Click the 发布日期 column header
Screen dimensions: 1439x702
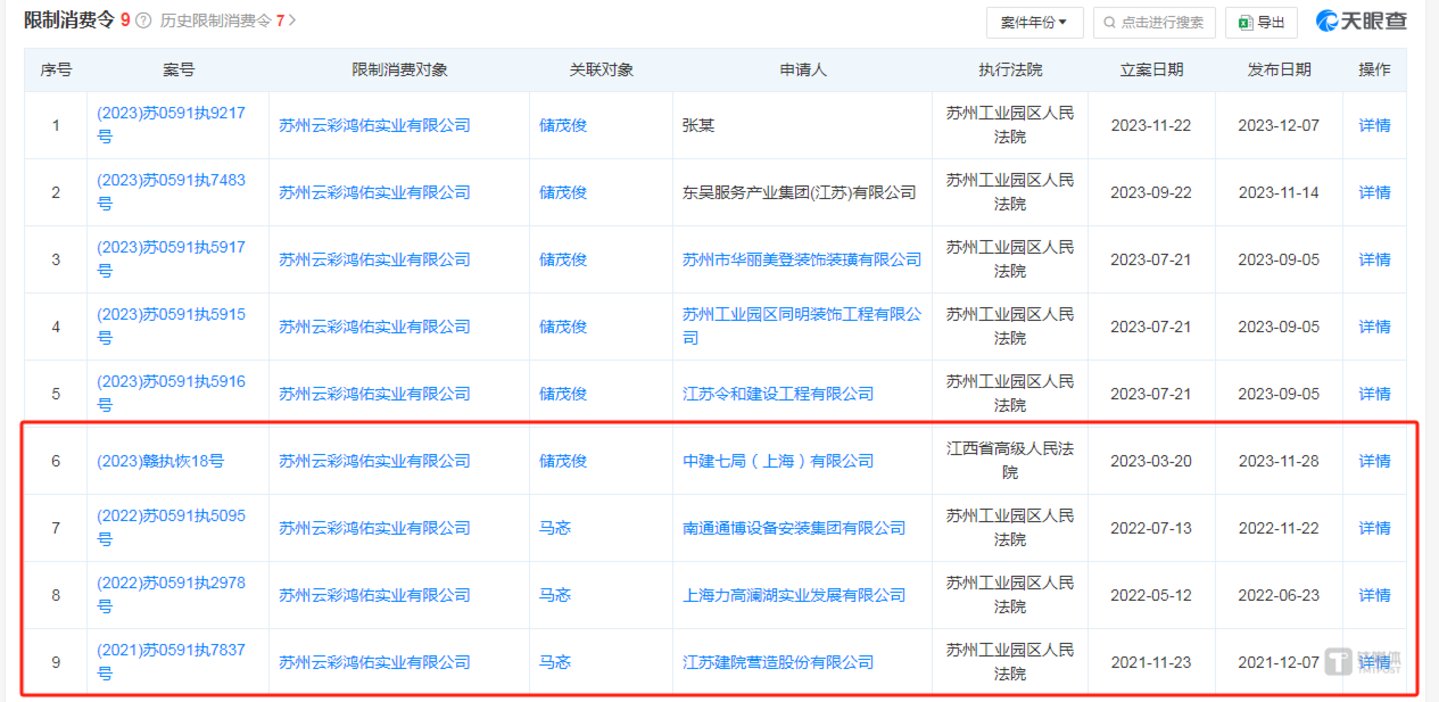pos(1278,70)
